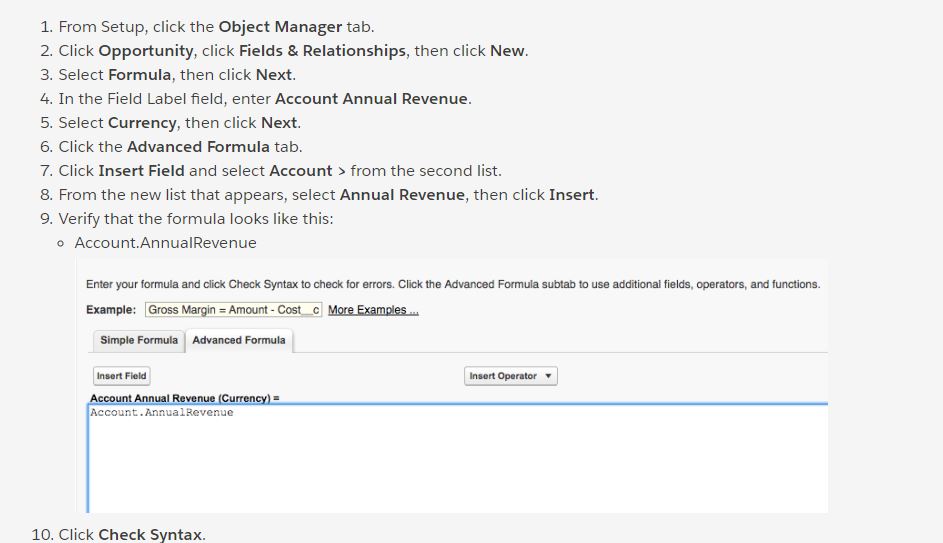Switch to the Simple Formula tab

tap(138, 340)
